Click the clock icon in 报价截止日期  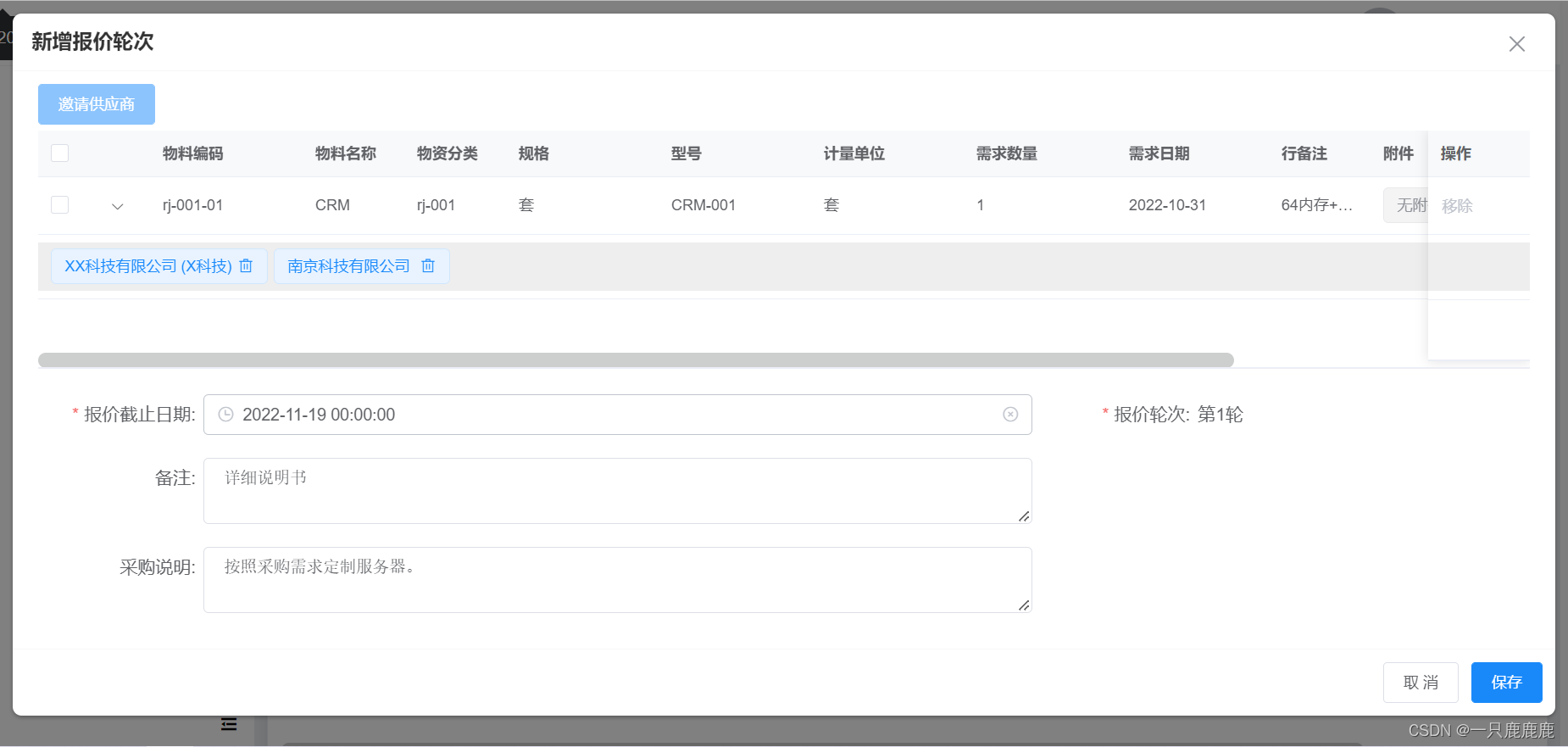(x=225, y=415)
